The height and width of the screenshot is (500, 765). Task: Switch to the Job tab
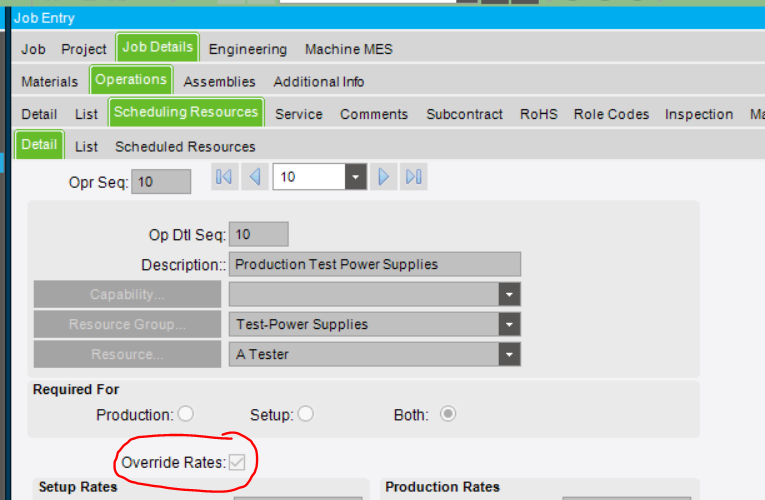click(33, 49)
